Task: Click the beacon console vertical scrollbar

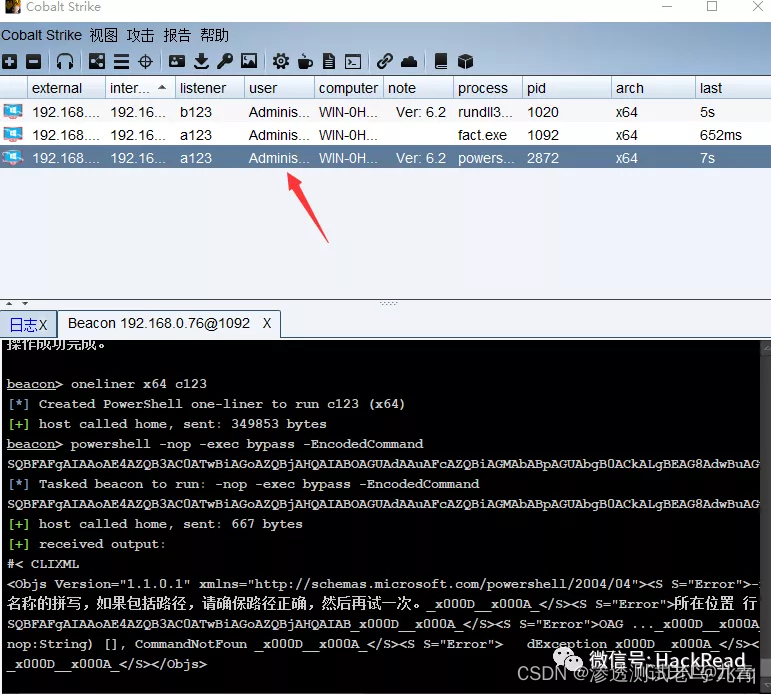Action: point(766,514)
